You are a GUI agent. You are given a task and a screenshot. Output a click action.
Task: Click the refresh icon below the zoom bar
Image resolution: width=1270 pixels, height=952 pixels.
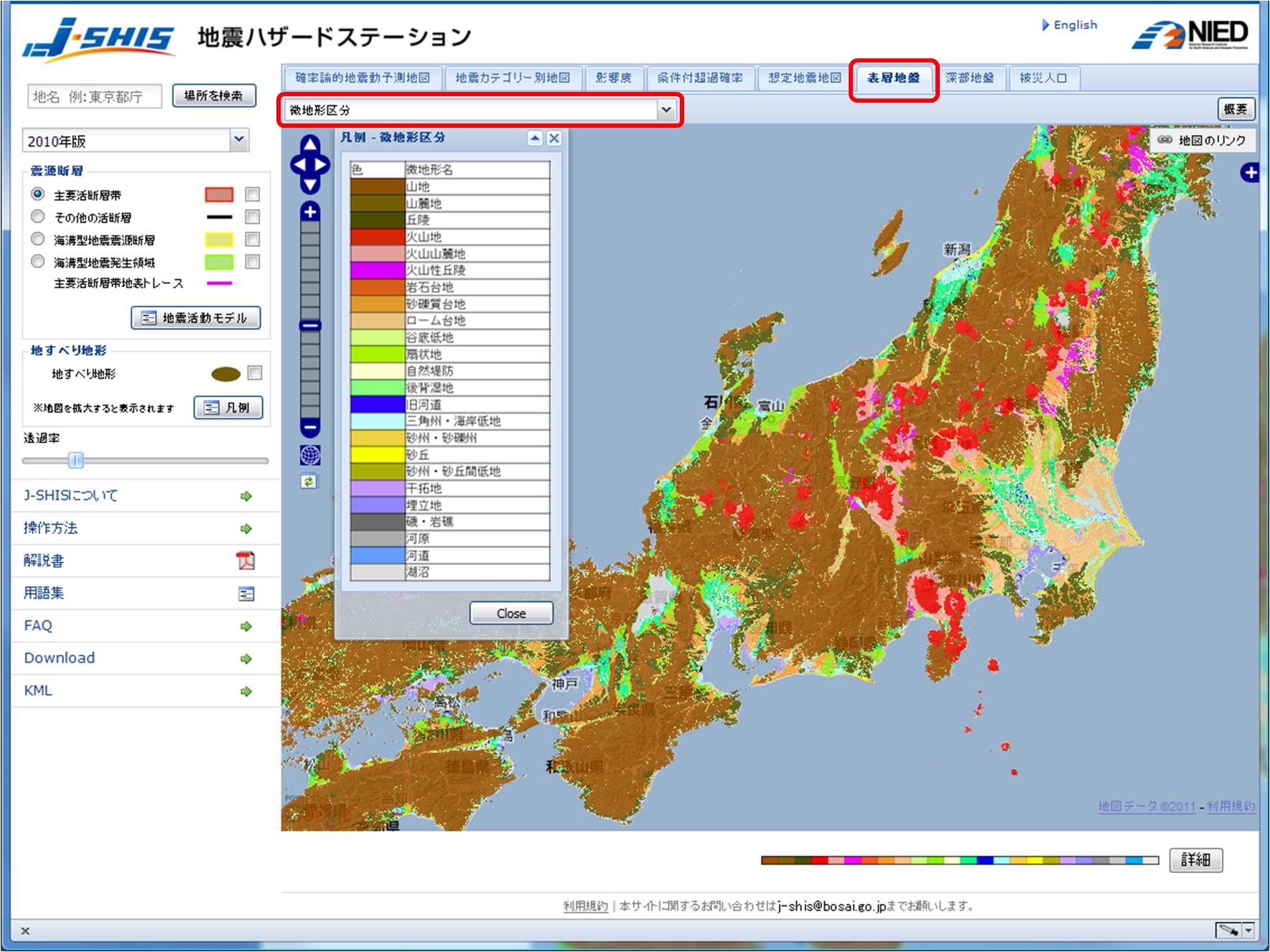[x=309, y=482]
